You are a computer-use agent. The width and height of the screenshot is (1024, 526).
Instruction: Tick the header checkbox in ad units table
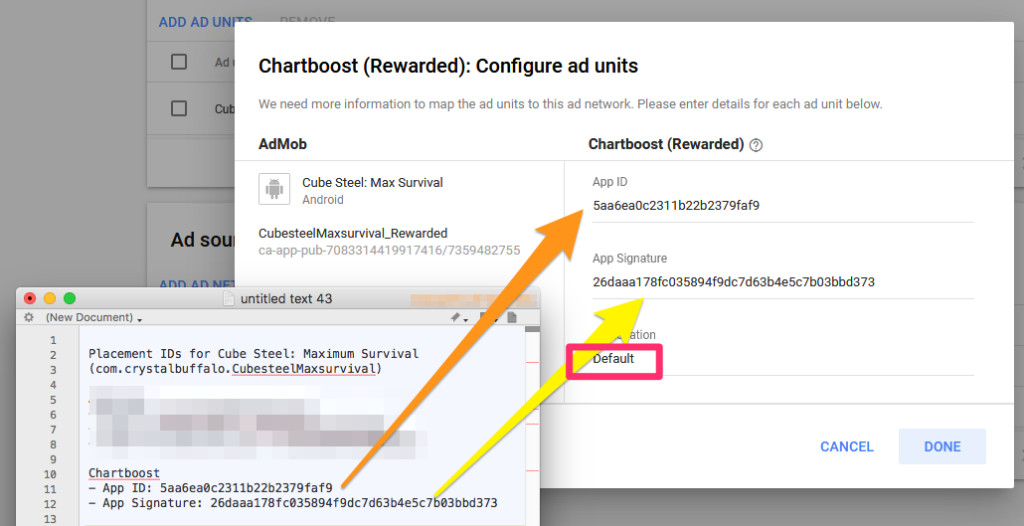point(179,61)
